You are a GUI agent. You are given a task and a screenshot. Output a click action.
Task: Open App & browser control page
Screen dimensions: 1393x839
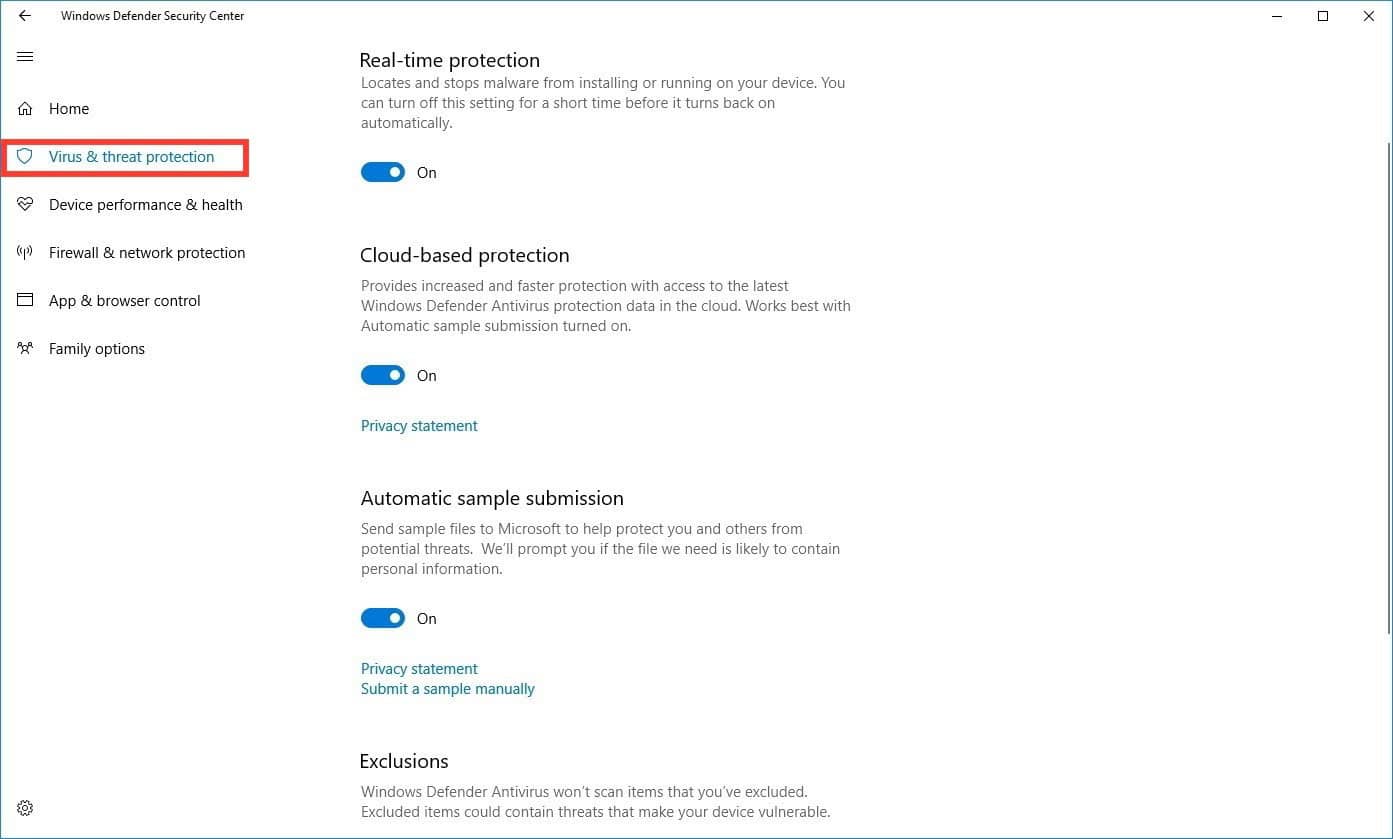(x=125, y=301)
